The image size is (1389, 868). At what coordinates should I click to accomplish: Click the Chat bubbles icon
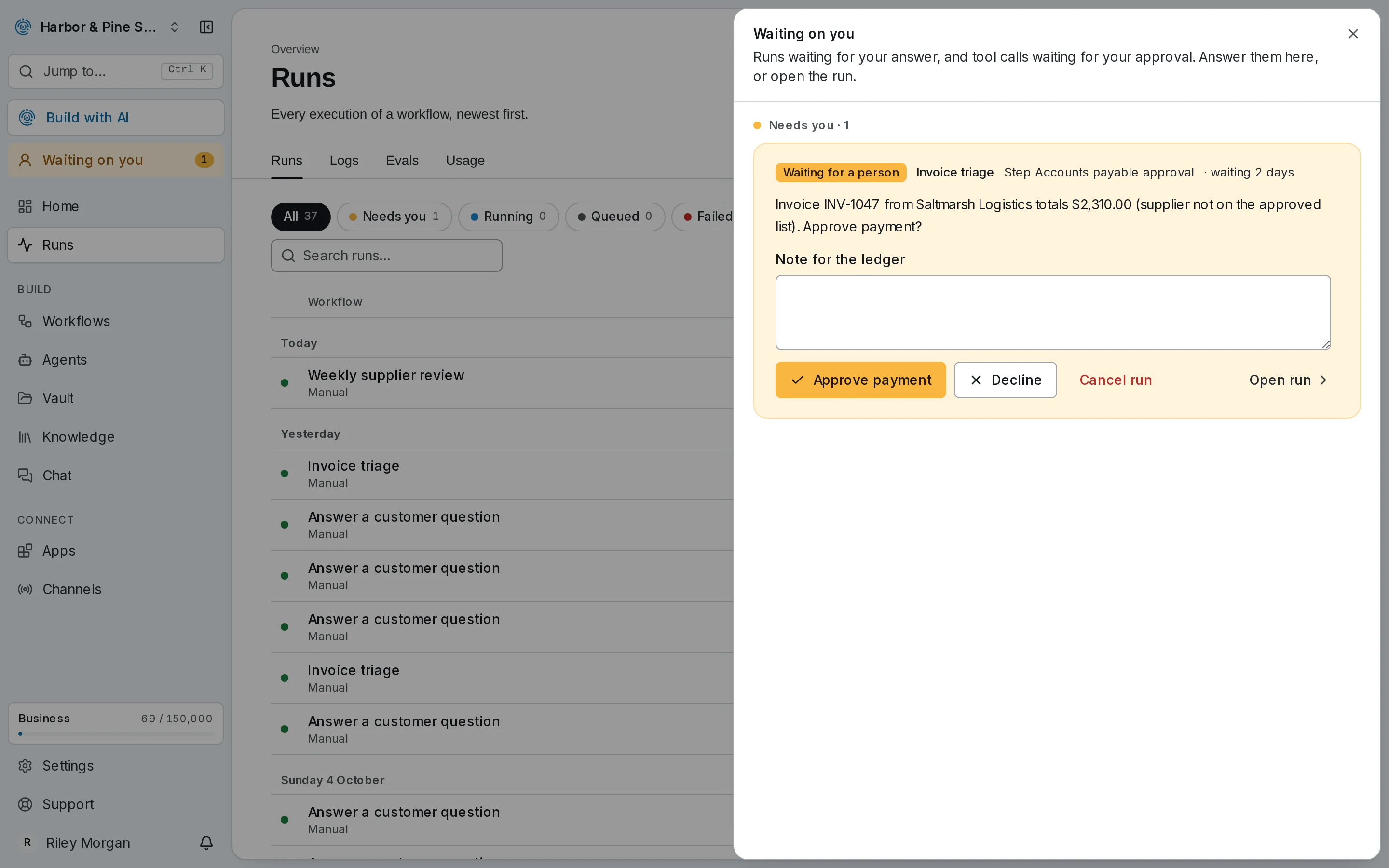click(x=25, y=475)
